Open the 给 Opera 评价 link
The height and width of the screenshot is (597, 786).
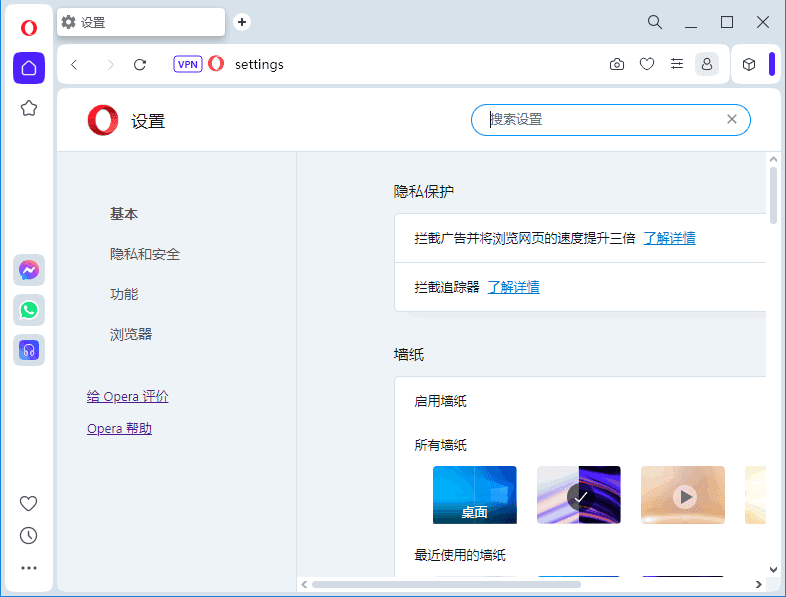[x=128, y=397]
